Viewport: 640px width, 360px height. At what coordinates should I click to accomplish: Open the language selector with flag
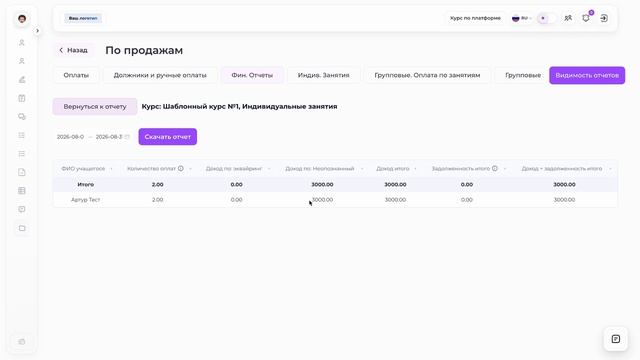521,18
